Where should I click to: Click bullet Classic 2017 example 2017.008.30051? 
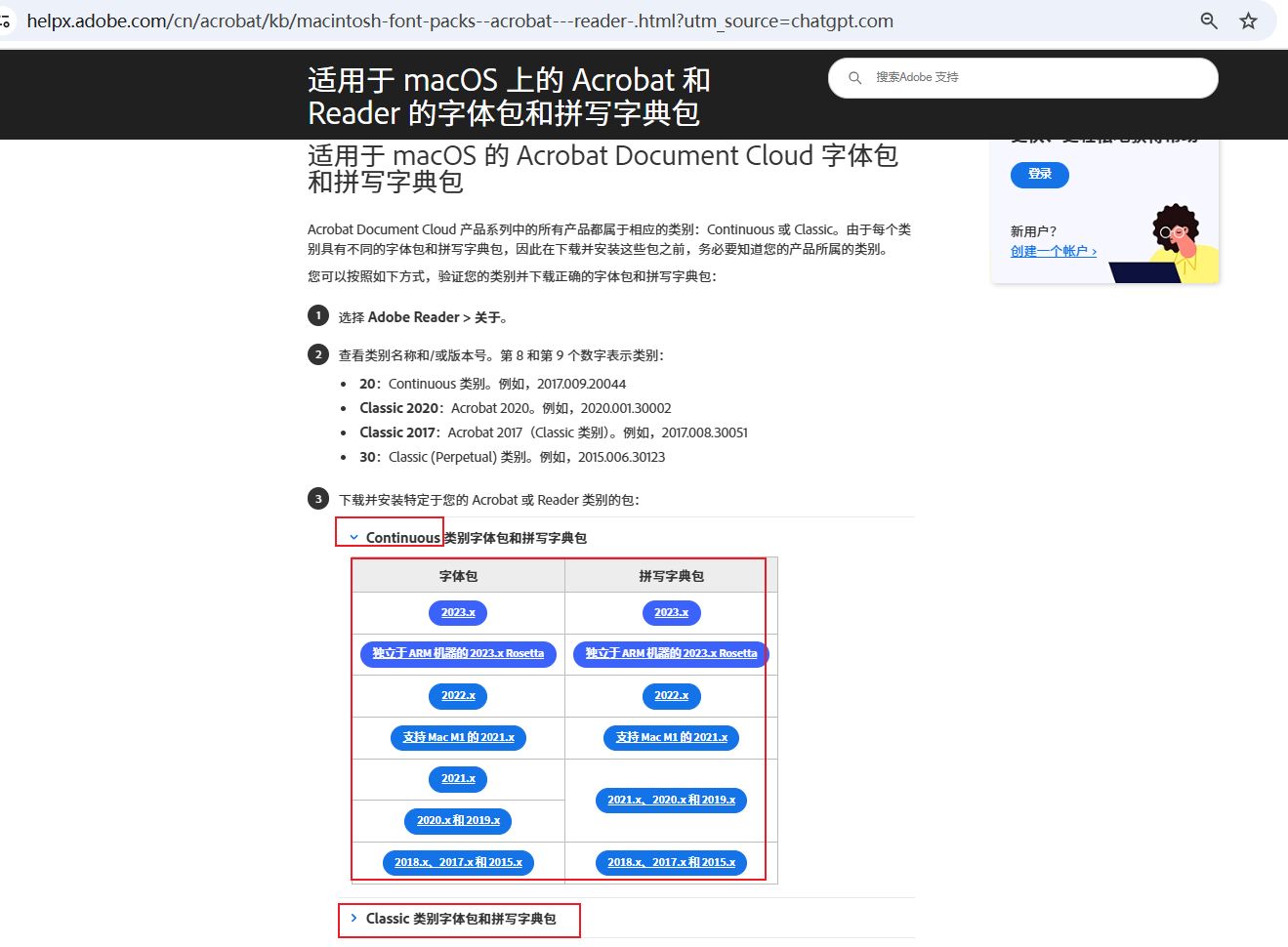[554, 432]
